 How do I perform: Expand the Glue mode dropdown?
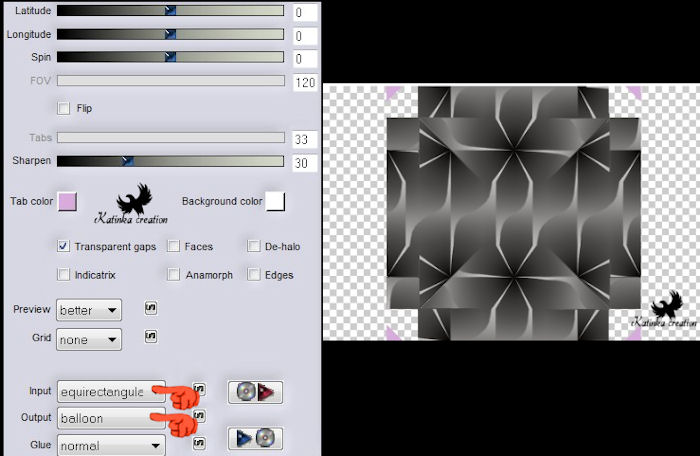coord(110,445)
